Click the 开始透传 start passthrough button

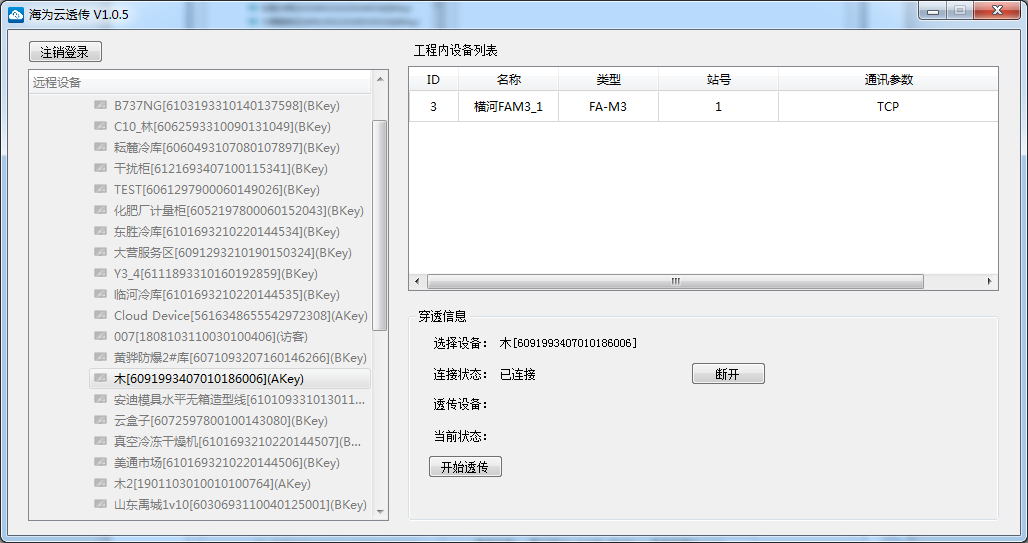[465, 467]
